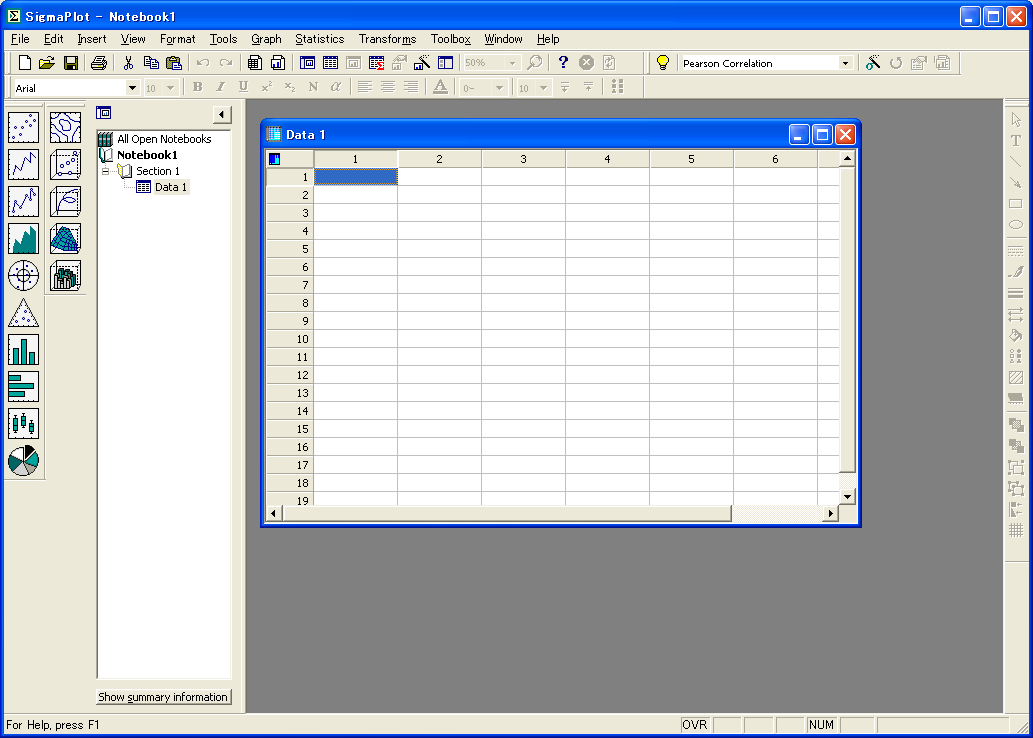This screenshot has width=1033, height=738.
Task: Open the Graph menu
Action: pos(266,39)
